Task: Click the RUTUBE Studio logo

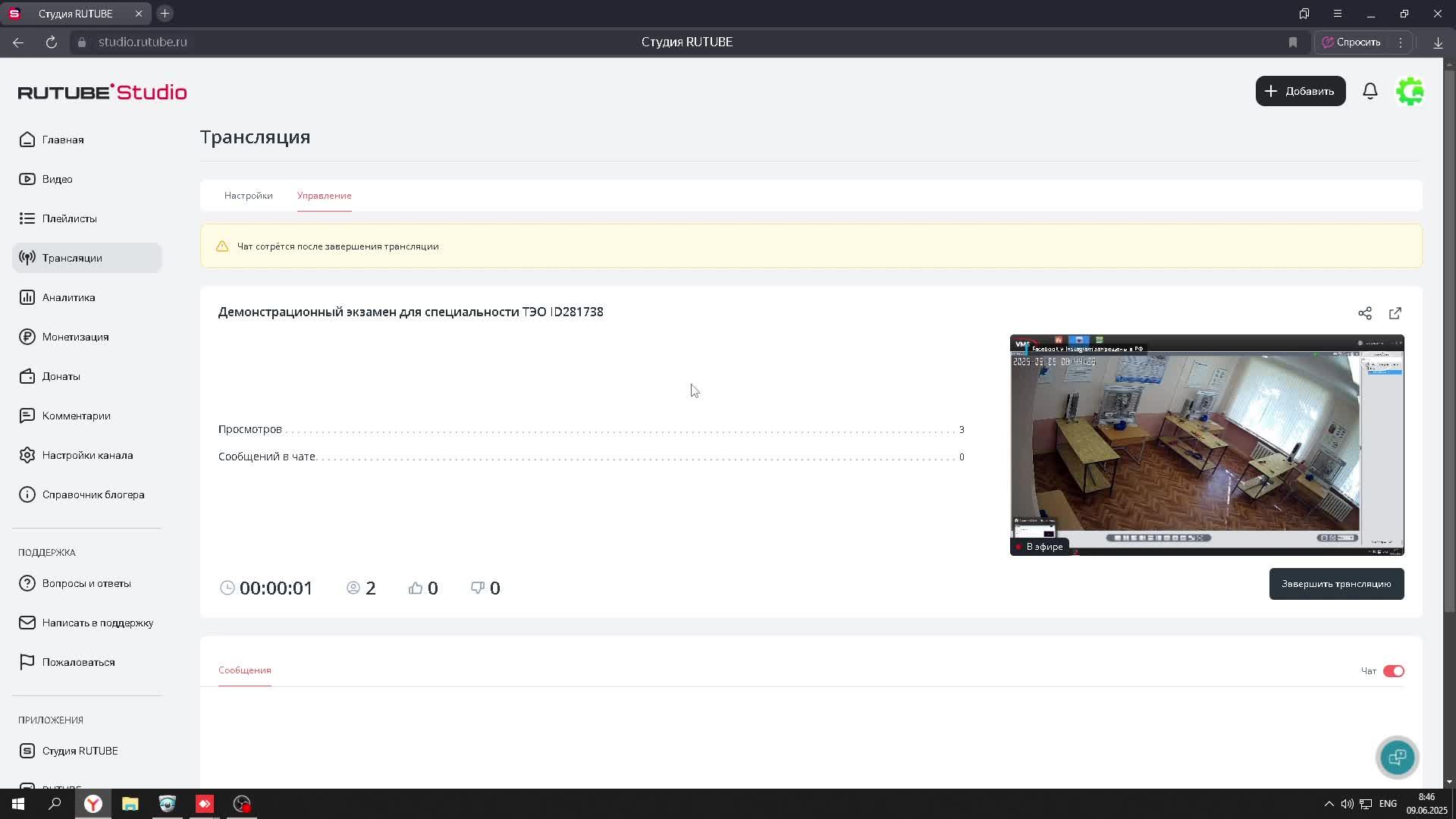Action: 102,92
